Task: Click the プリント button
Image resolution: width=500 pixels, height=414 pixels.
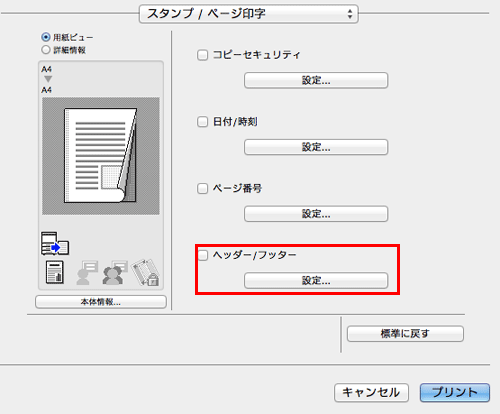Action: 455,392
